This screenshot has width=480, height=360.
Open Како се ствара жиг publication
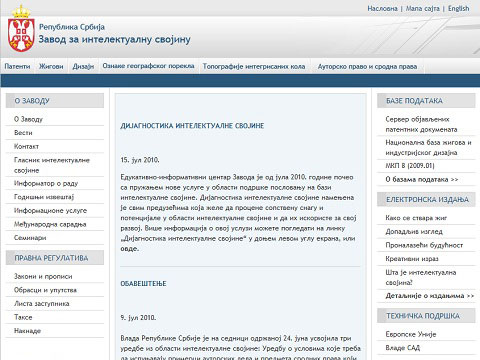point(416,218)
